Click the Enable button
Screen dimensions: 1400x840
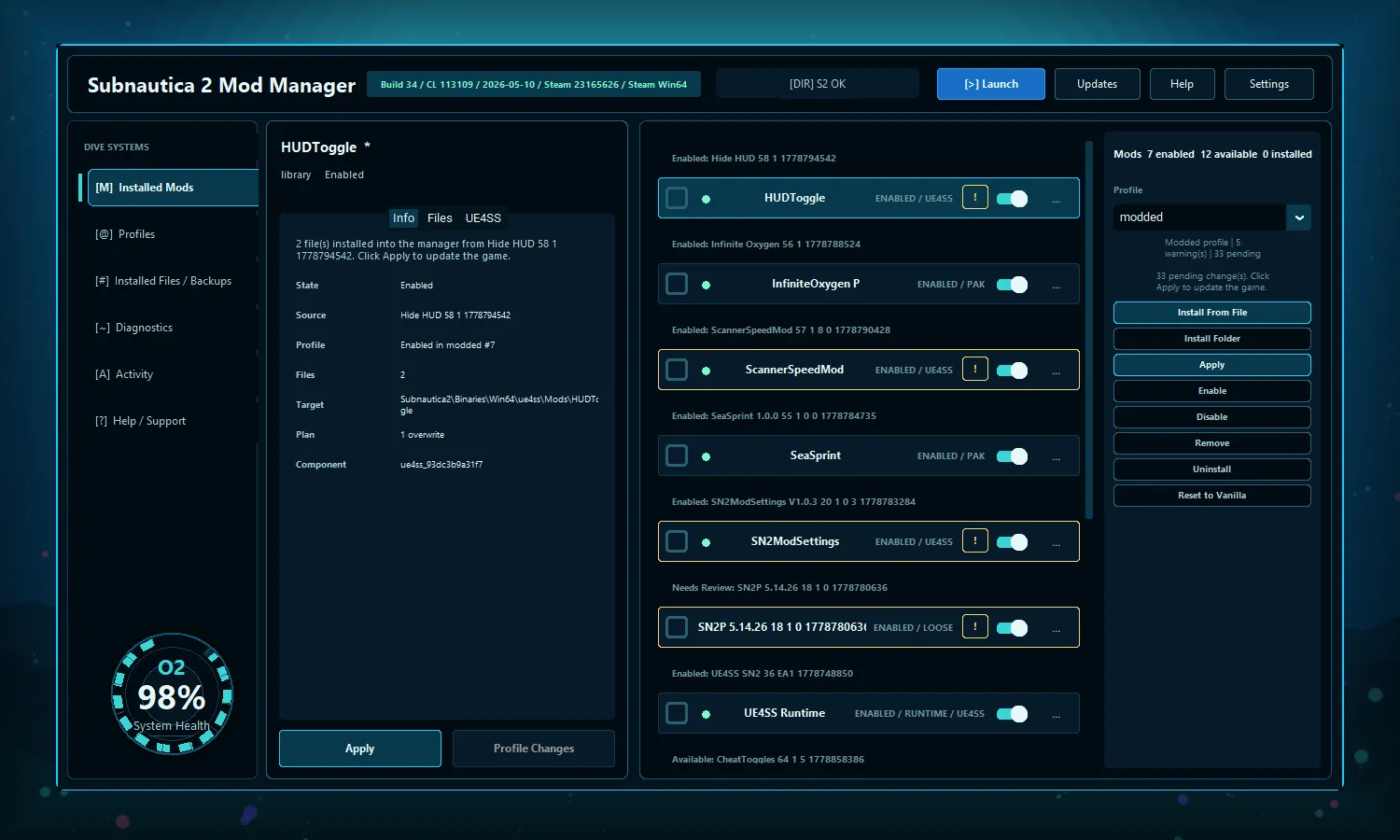[x=1212, y=391]
